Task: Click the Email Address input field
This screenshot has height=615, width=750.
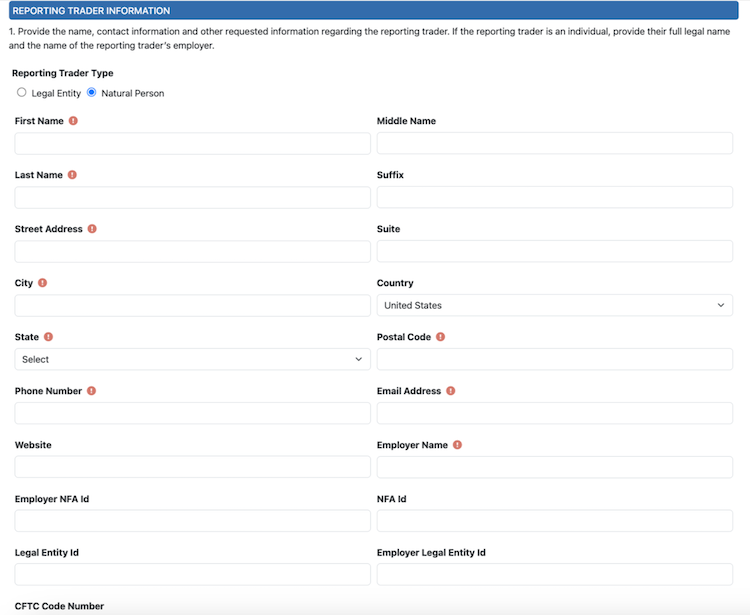Action: tap(555, 413)
